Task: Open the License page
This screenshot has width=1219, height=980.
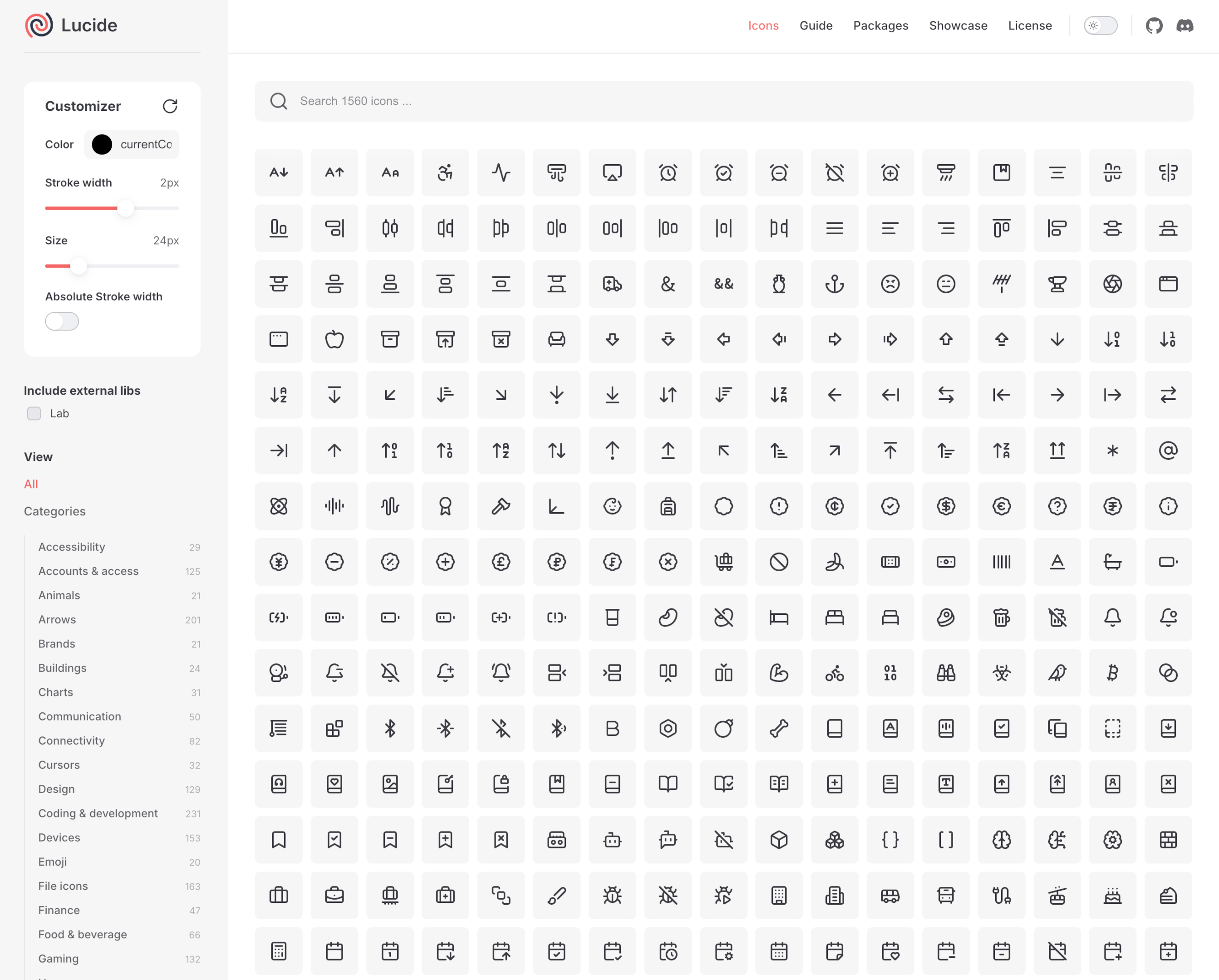Action: [x=1030, y=25]
